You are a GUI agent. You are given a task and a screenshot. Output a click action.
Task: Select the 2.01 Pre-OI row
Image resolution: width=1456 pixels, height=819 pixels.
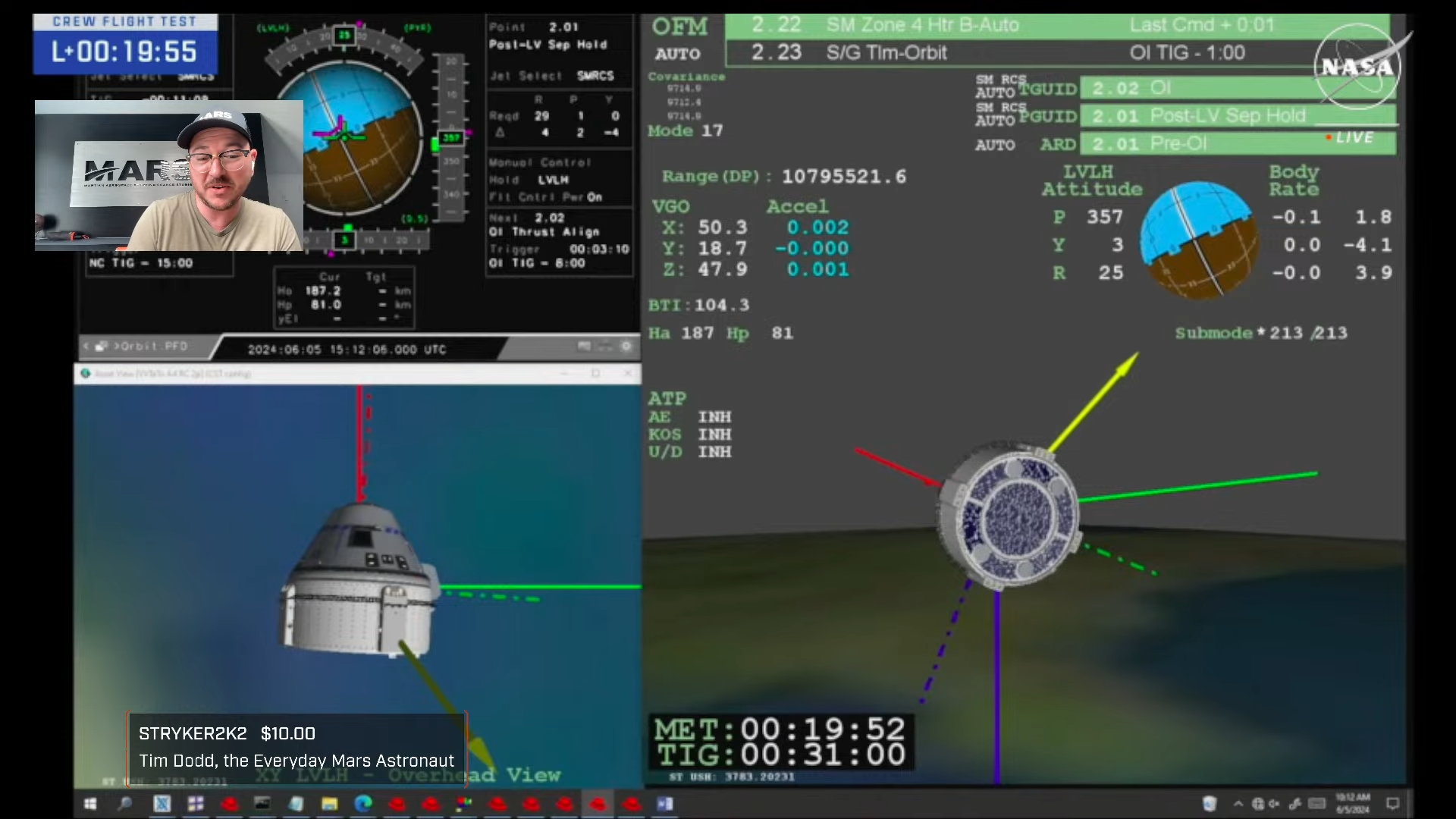tap(1238, 143)
